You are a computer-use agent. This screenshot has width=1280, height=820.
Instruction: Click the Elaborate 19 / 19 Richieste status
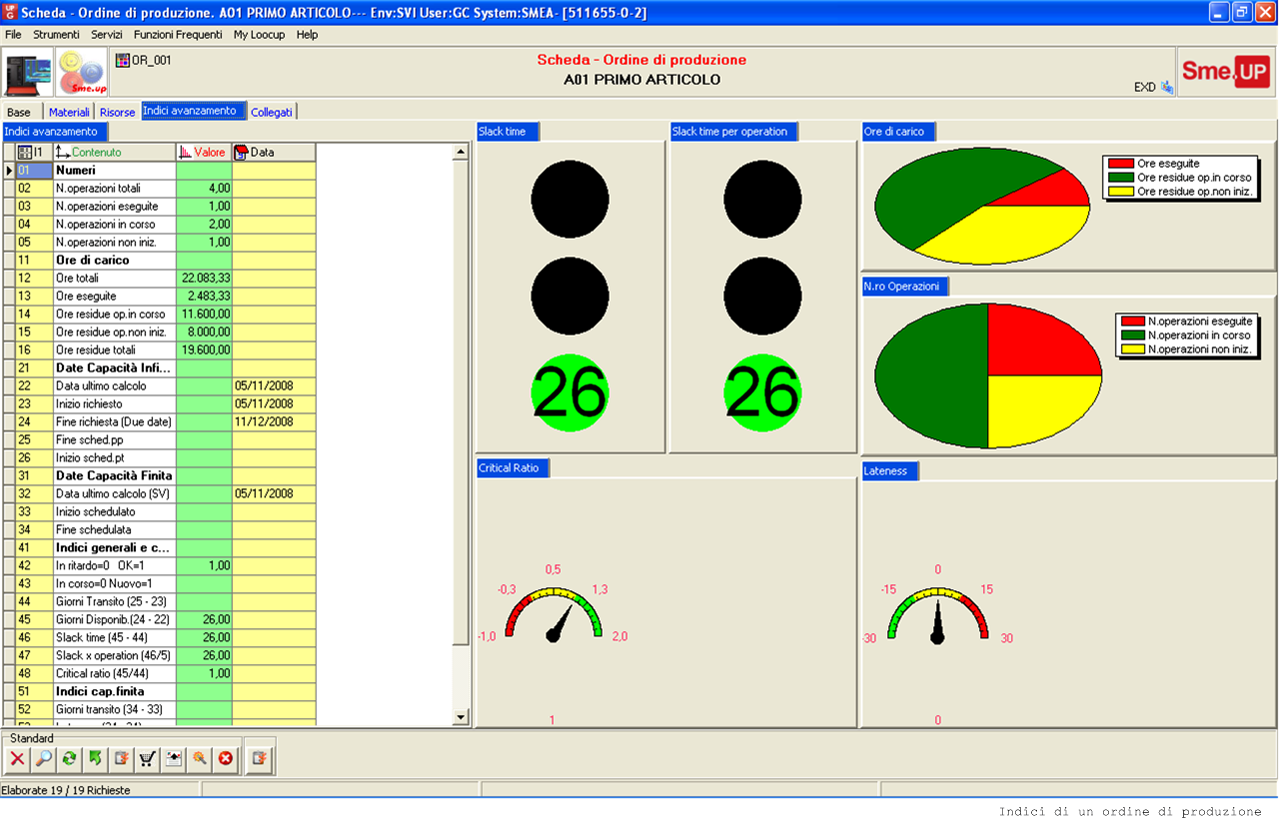click(x=66, y=790)
